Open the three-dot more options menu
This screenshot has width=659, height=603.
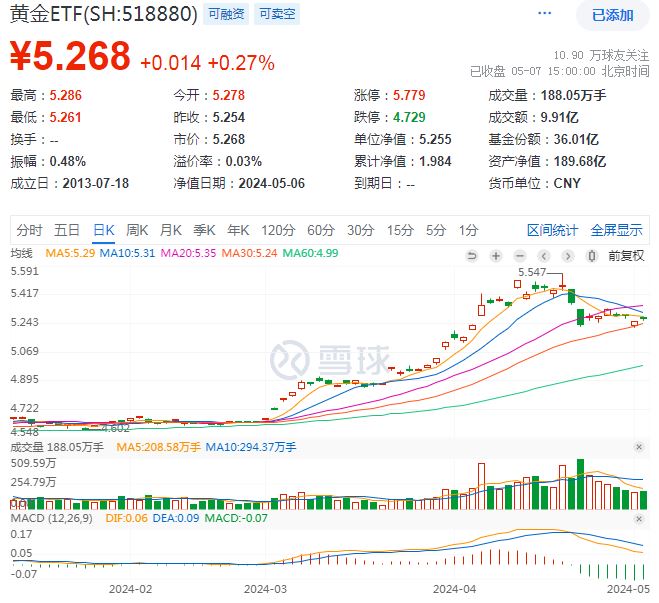(544, 13)
